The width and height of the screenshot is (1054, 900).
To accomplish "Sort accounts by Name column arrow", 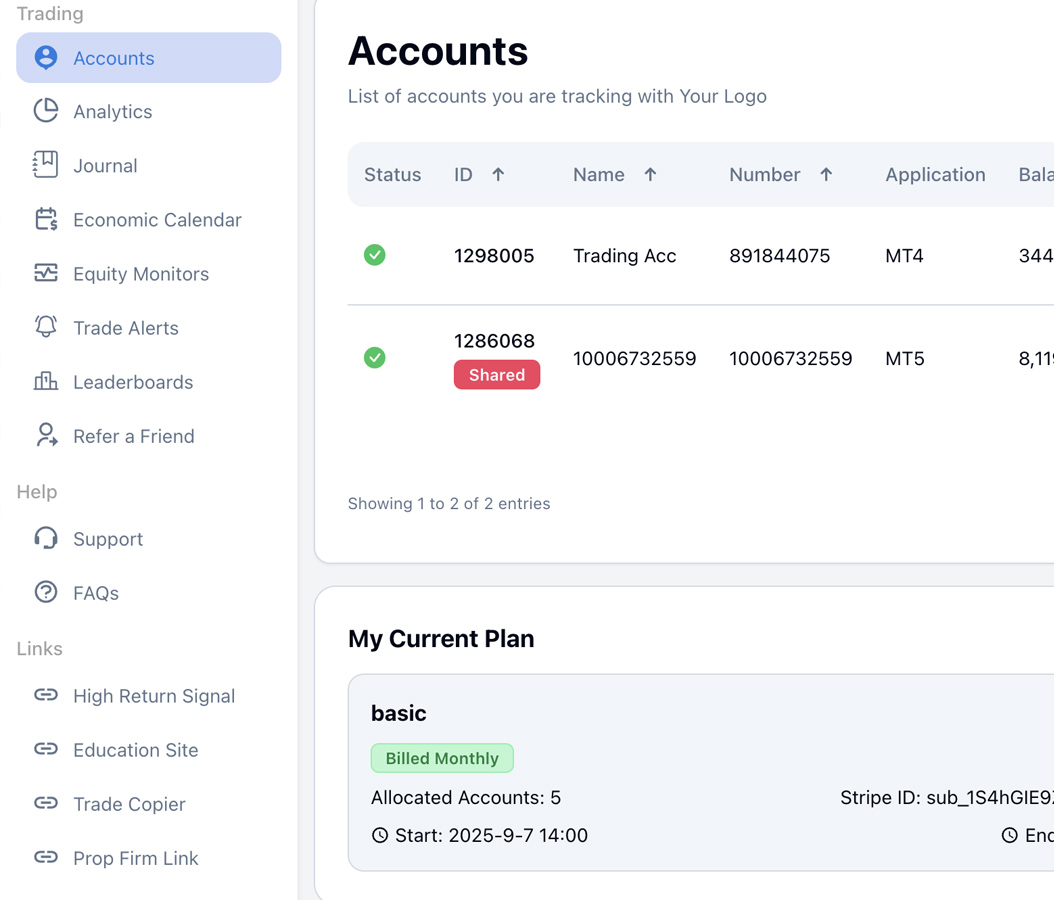I will coord(650,174).
